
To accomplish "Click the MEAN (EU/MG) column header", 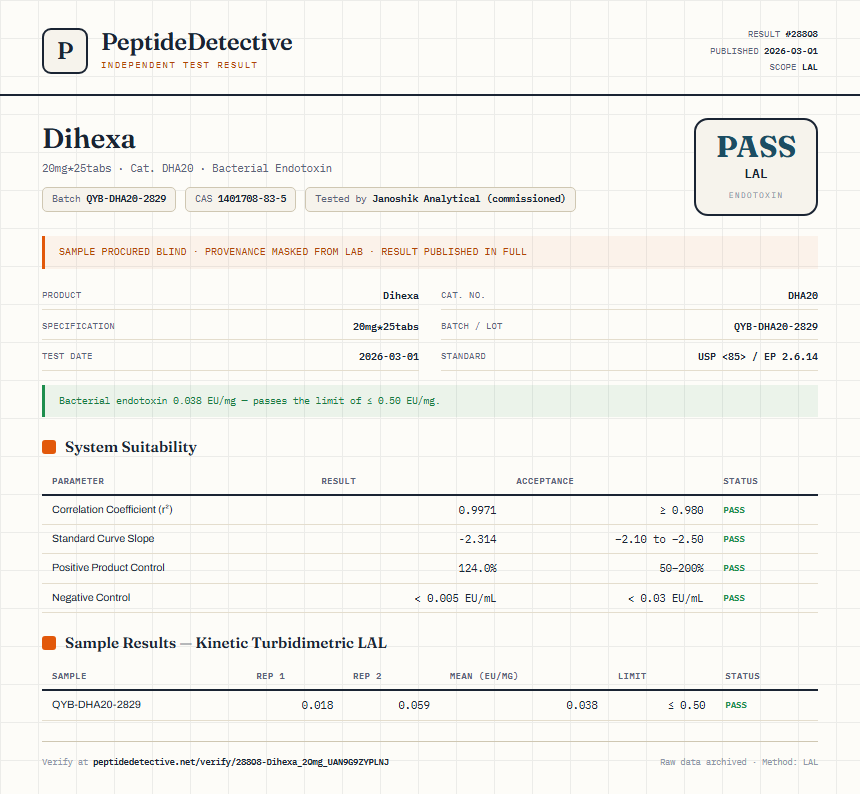I will coord(484,676).
